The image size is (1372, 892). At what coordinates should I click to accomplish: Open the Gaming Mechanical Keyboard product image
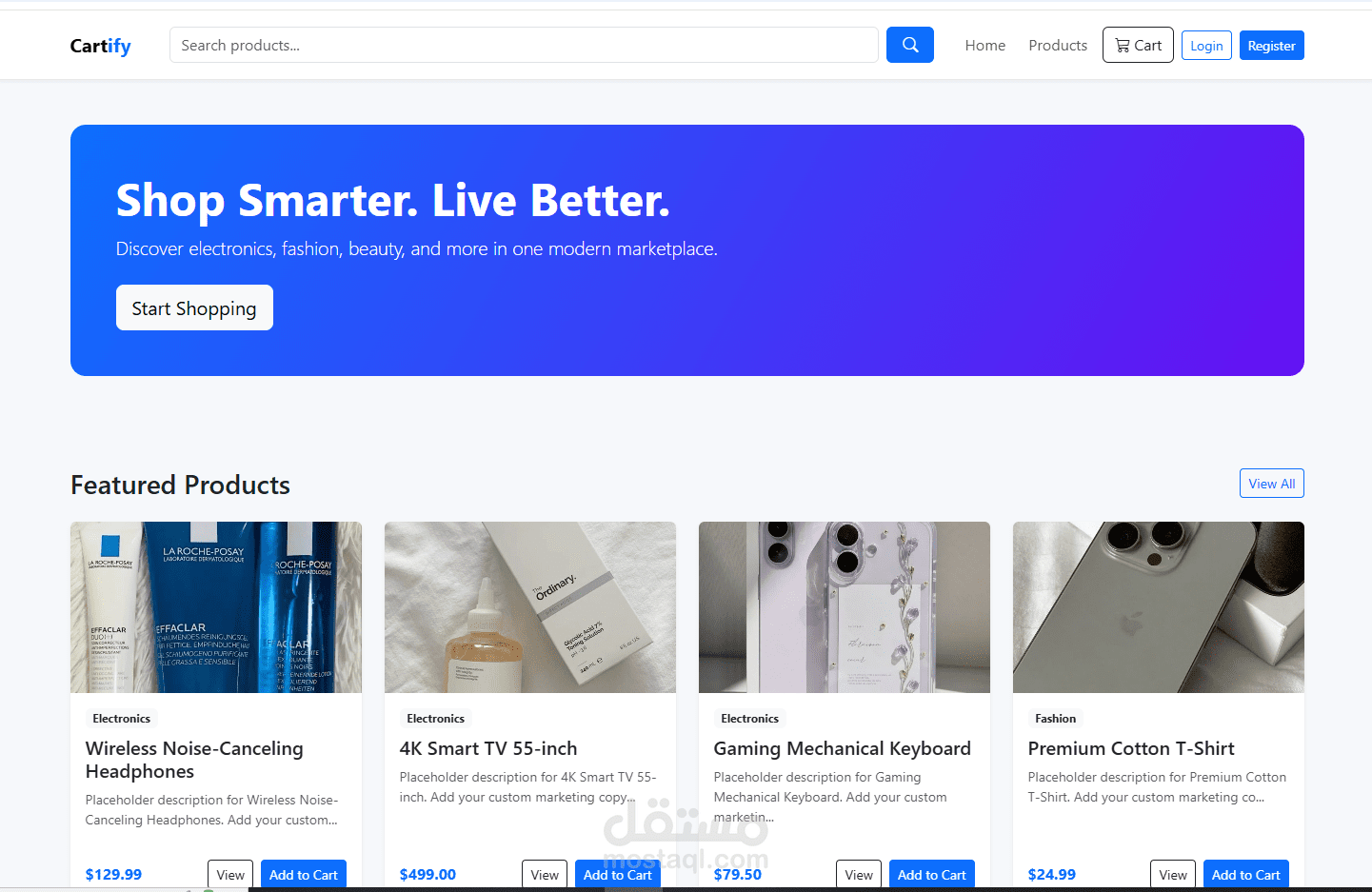pyautogui.click(x=845, y=607)
